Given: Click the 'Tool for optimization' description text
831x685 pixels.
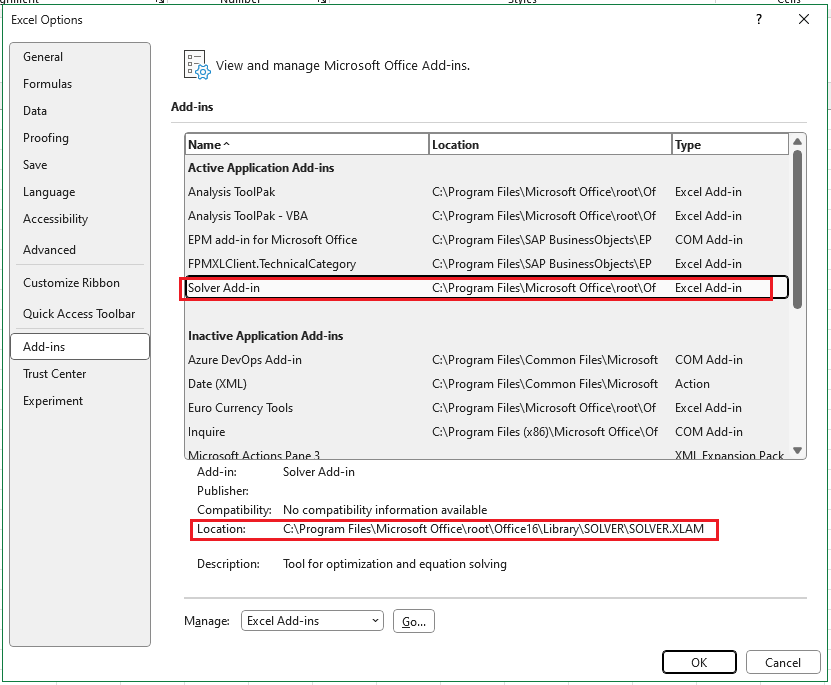Looking at the screenshot, I should coord(395,564).
